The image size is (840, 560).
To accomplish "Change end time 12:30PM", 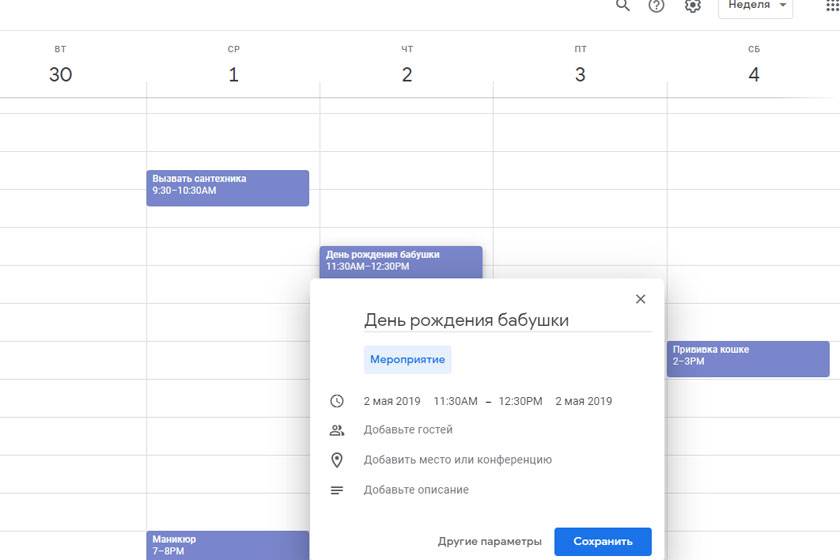I will [x=520, y=401].
